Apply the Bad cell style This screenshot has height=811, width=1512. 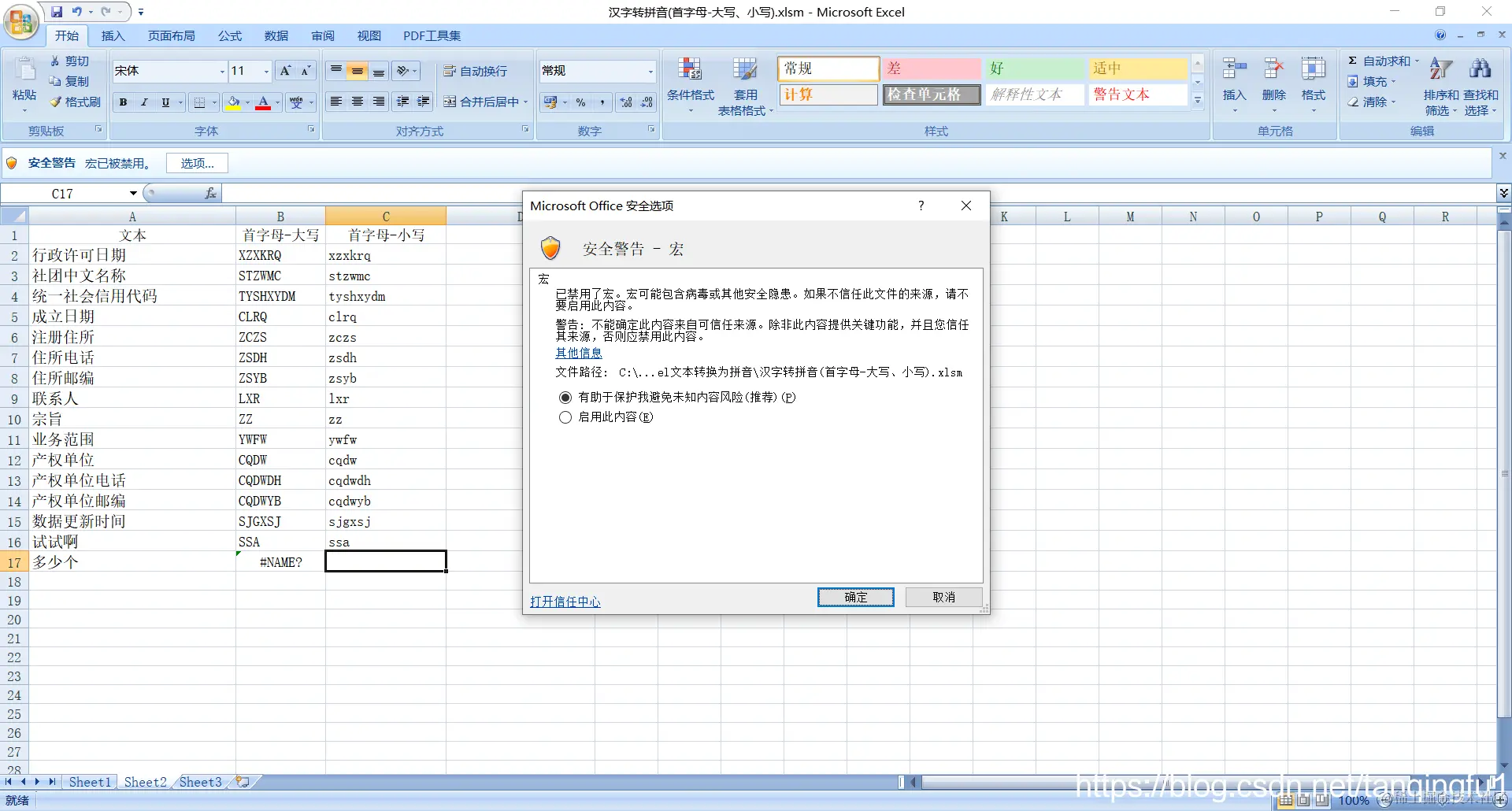(x=931, y=69)
